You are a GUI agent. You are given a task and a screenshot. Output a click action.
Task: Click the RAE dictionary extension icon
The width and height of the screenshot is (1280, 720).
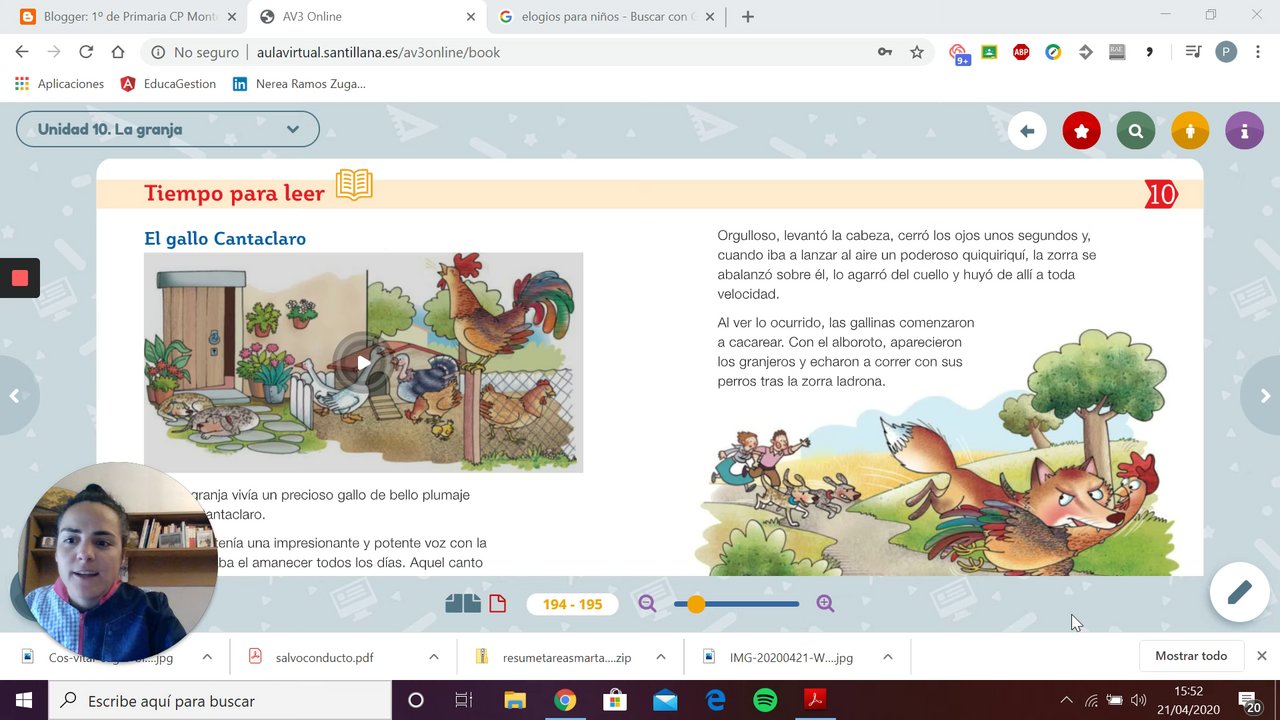coord(1117,52)
